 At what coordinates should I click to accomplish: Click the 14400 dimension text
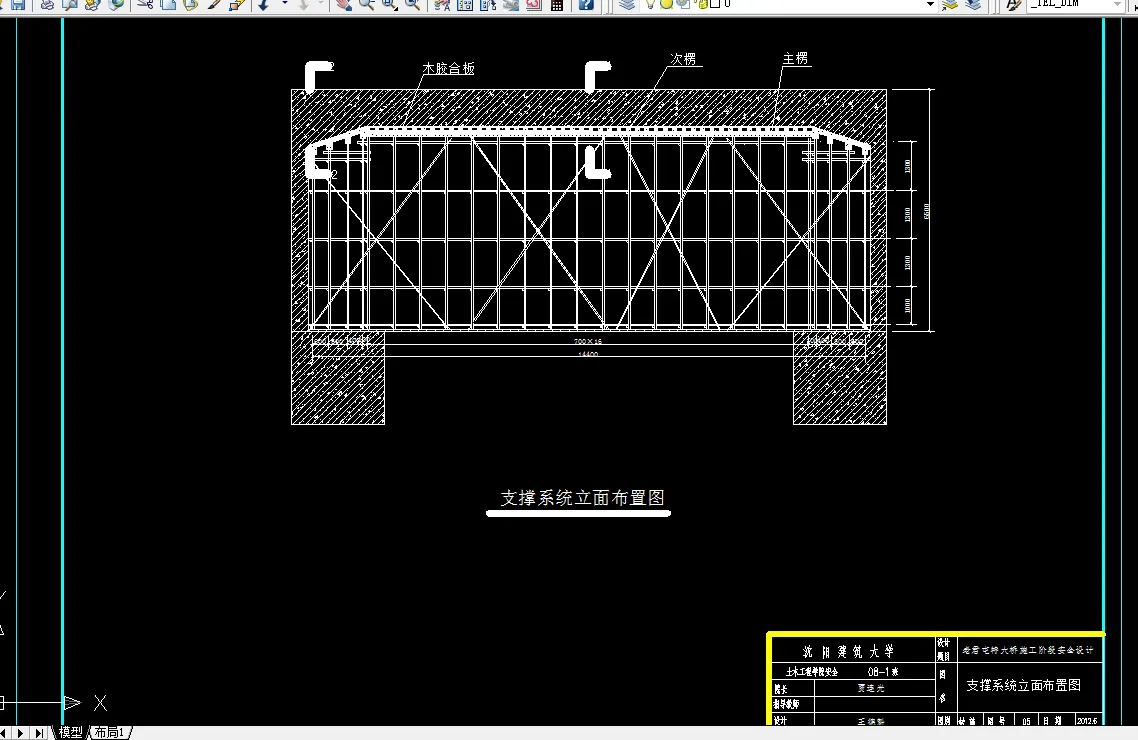[588, 354]
